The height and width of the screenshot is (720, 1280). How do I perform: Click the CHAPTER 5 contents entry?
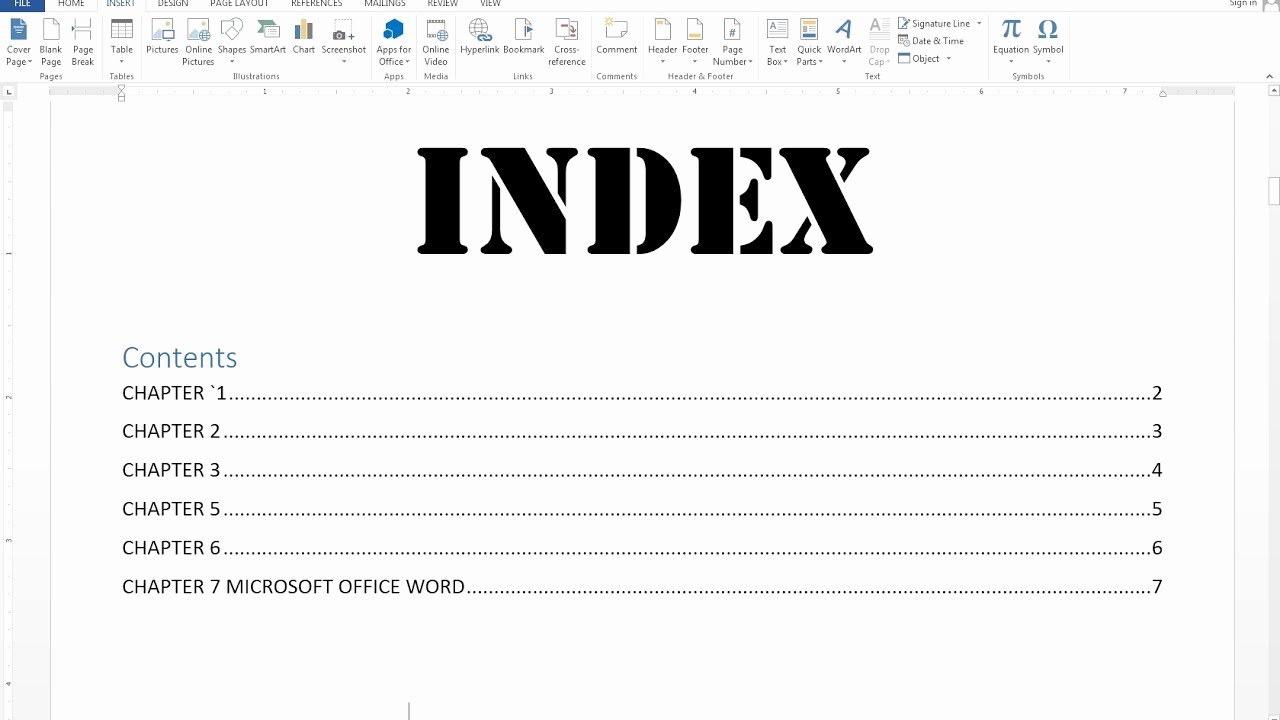642,509
